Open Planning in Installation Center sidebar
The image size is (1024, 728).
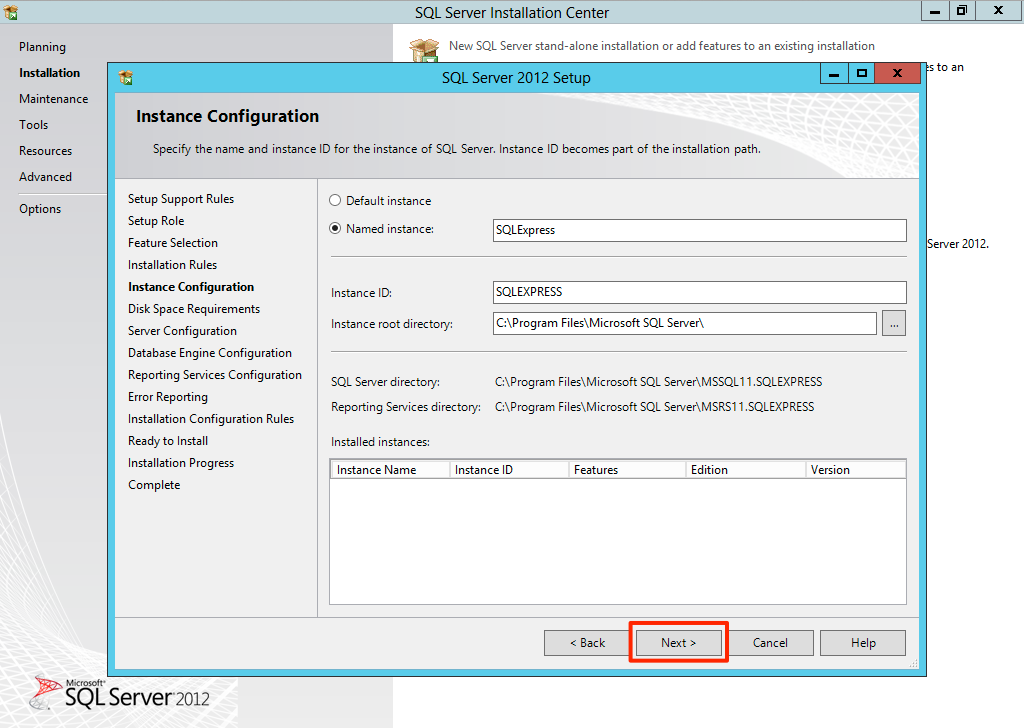point(42,47)
